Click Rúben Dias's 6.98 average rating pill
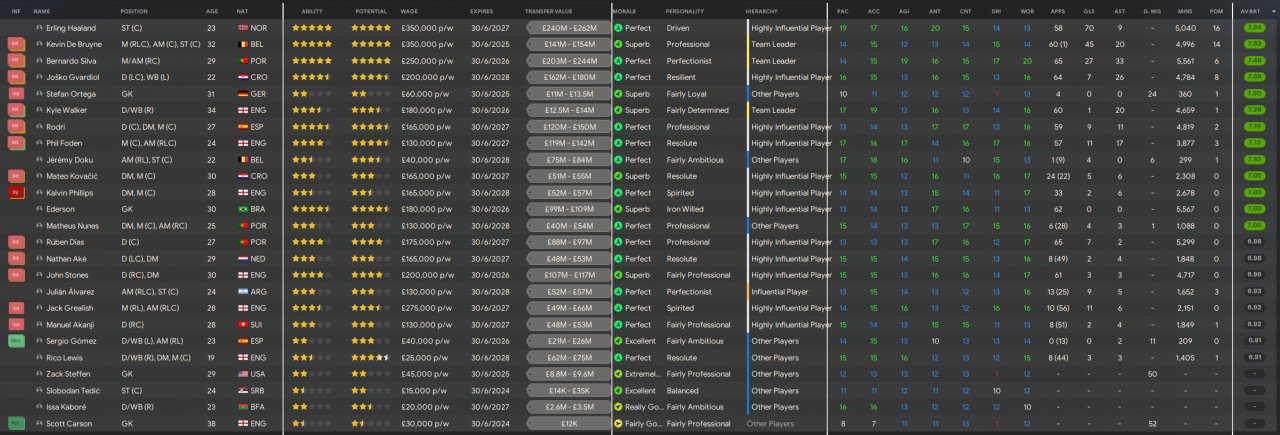This screenshot has height=435, width=1280. pyautogui.click(x=1254, y=242)
